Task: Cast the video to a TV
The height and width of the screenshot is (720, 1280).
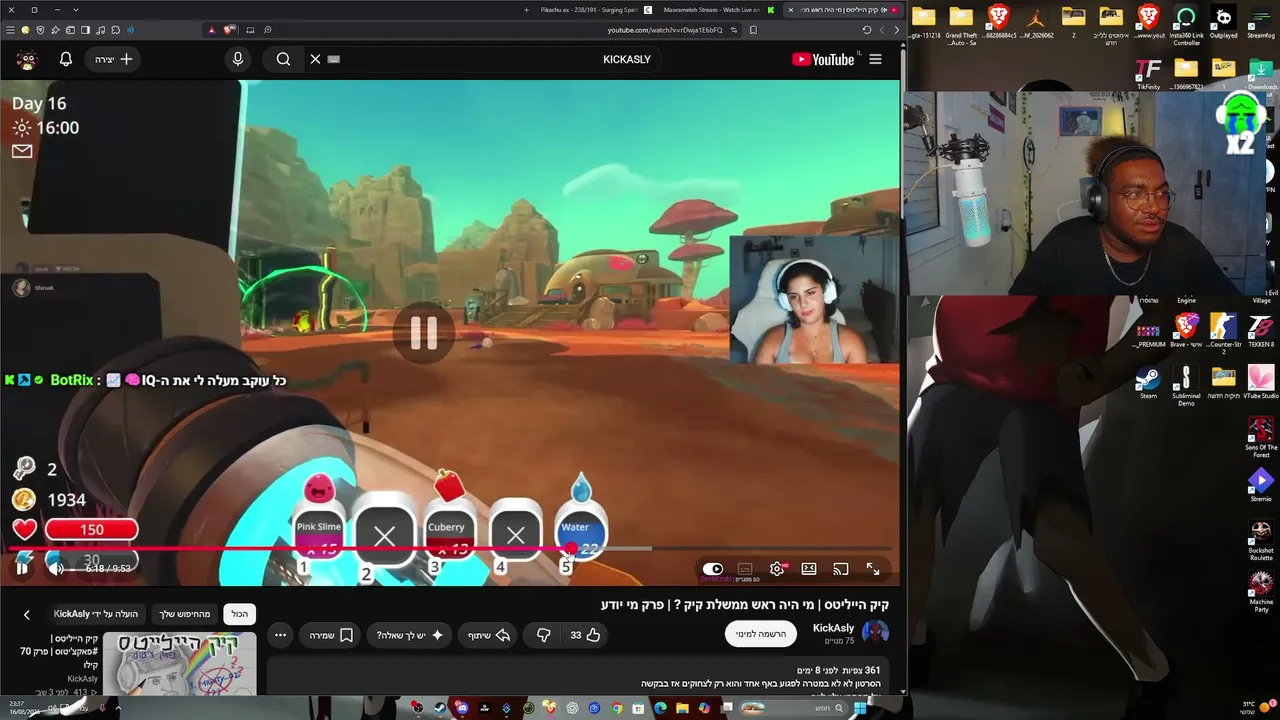Action: [841, 569]
